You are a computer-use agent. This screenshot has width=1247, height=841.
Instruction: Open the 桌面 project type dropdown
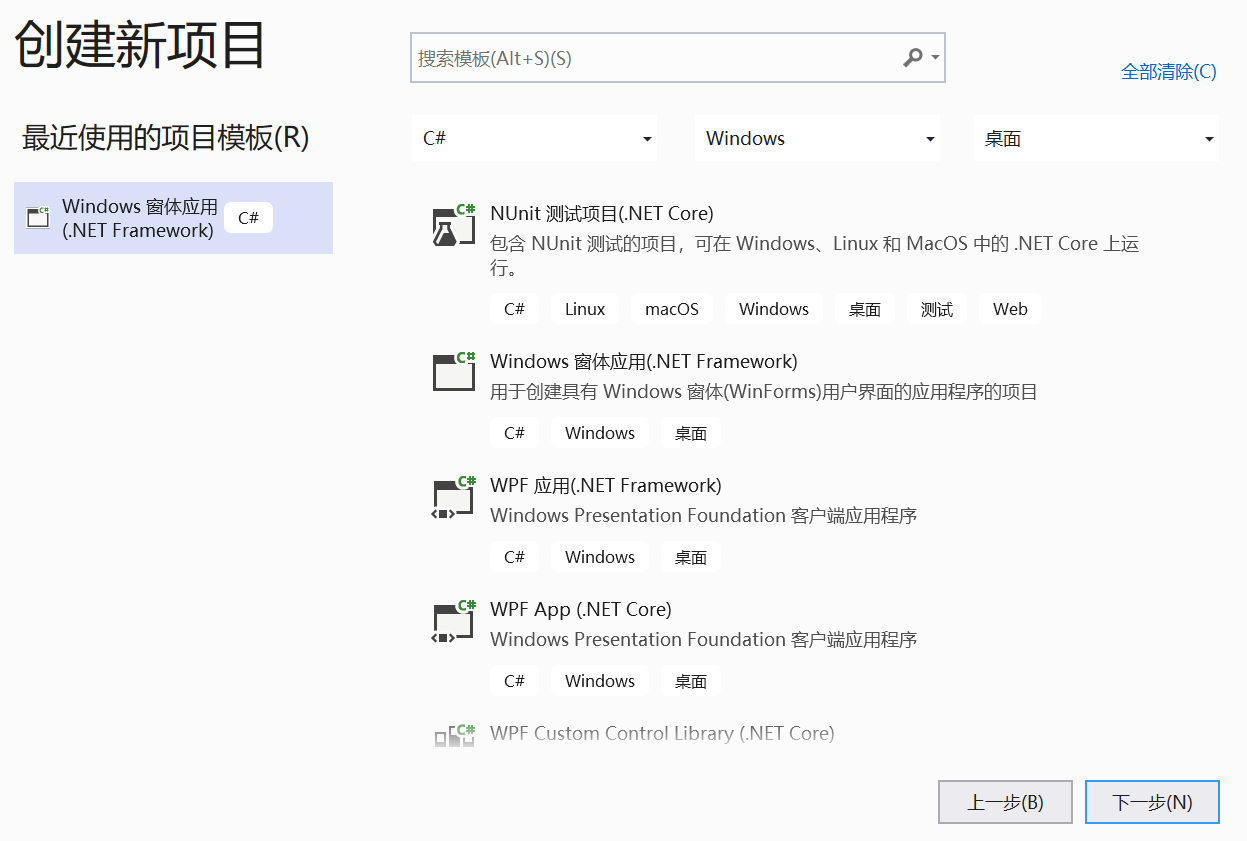pos(1096,138)
